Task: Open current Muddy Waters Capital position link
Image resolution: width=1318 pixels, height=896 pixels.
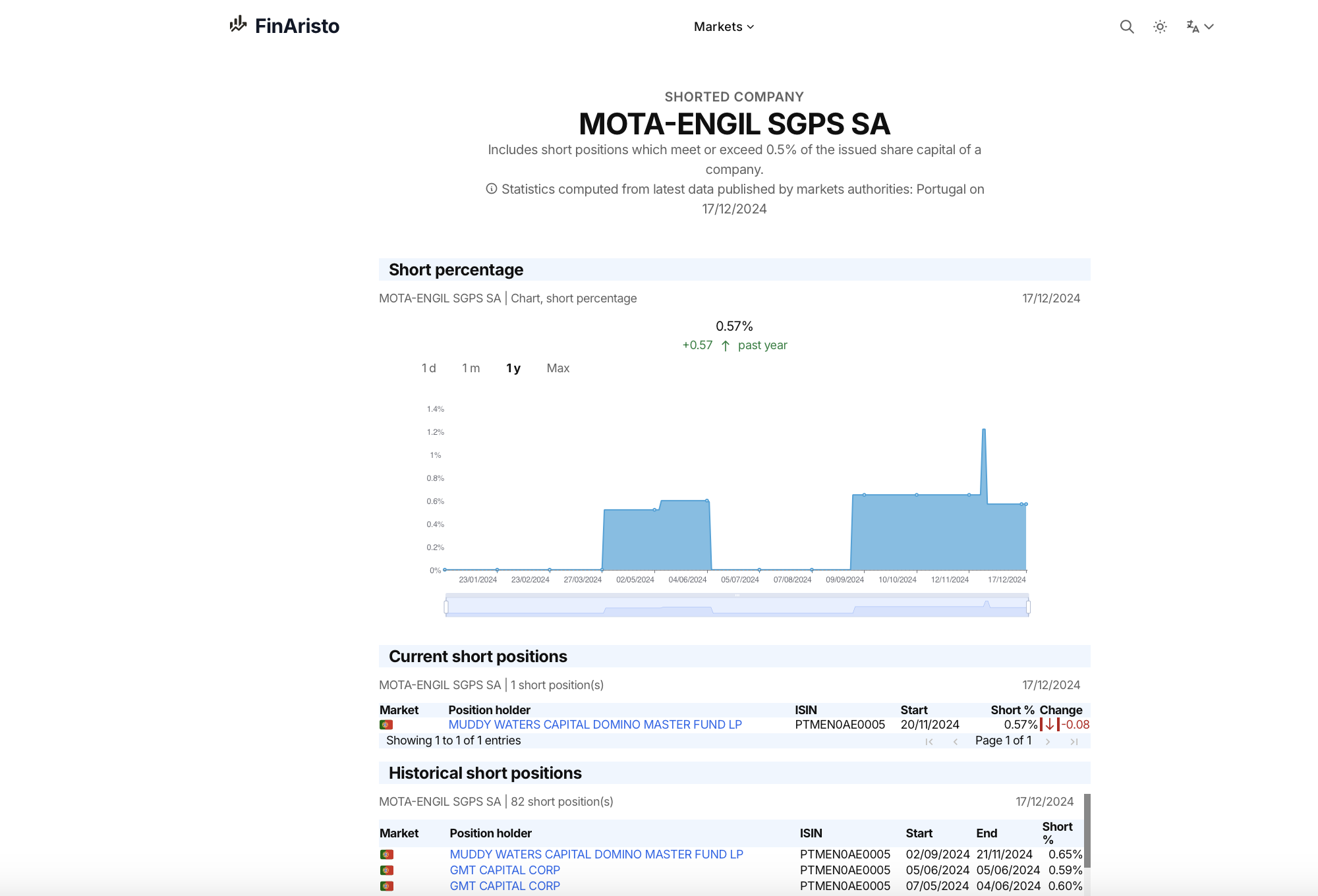Action: (x=594, y=725)
